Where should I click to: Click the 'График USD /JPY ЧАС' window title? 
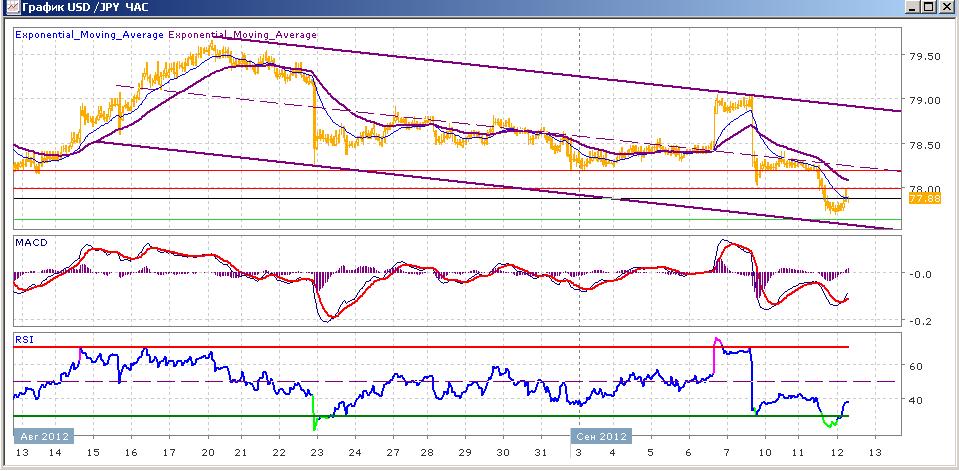tap(84, 7)
